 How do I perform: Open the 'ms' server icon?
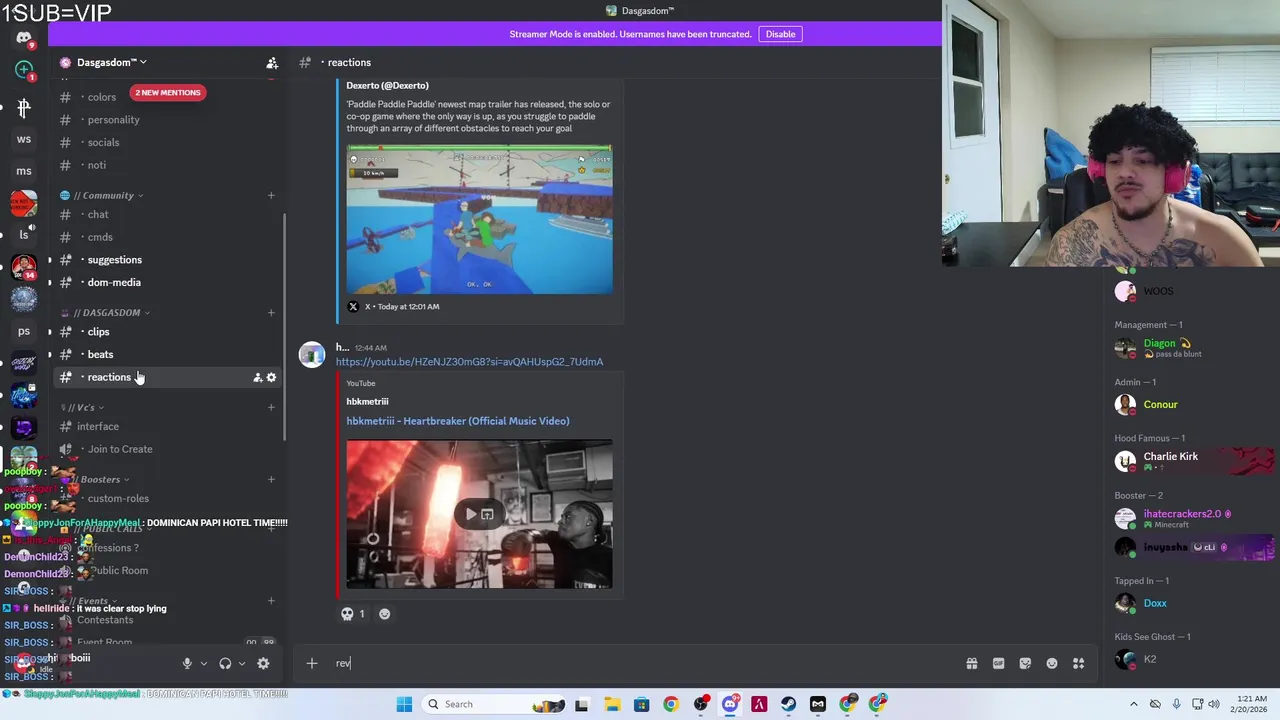point(24,171)
